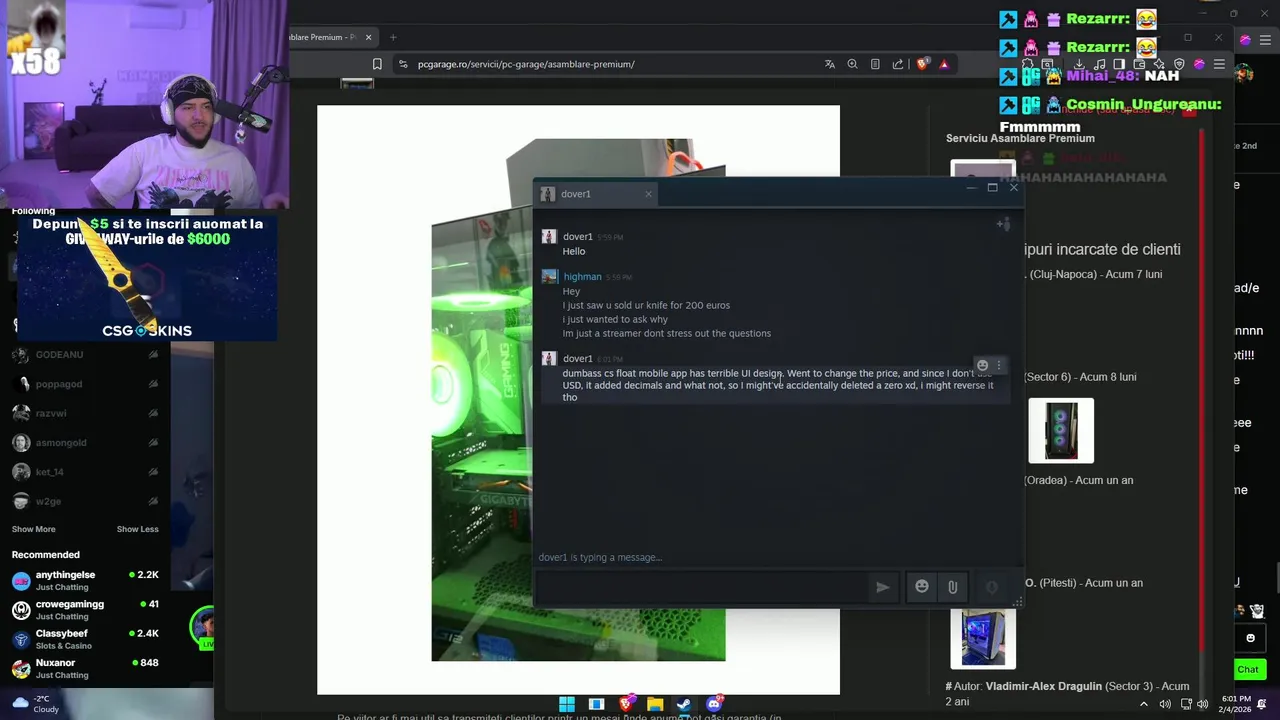Open razvwi channel in sidebar

pos(85,413)
